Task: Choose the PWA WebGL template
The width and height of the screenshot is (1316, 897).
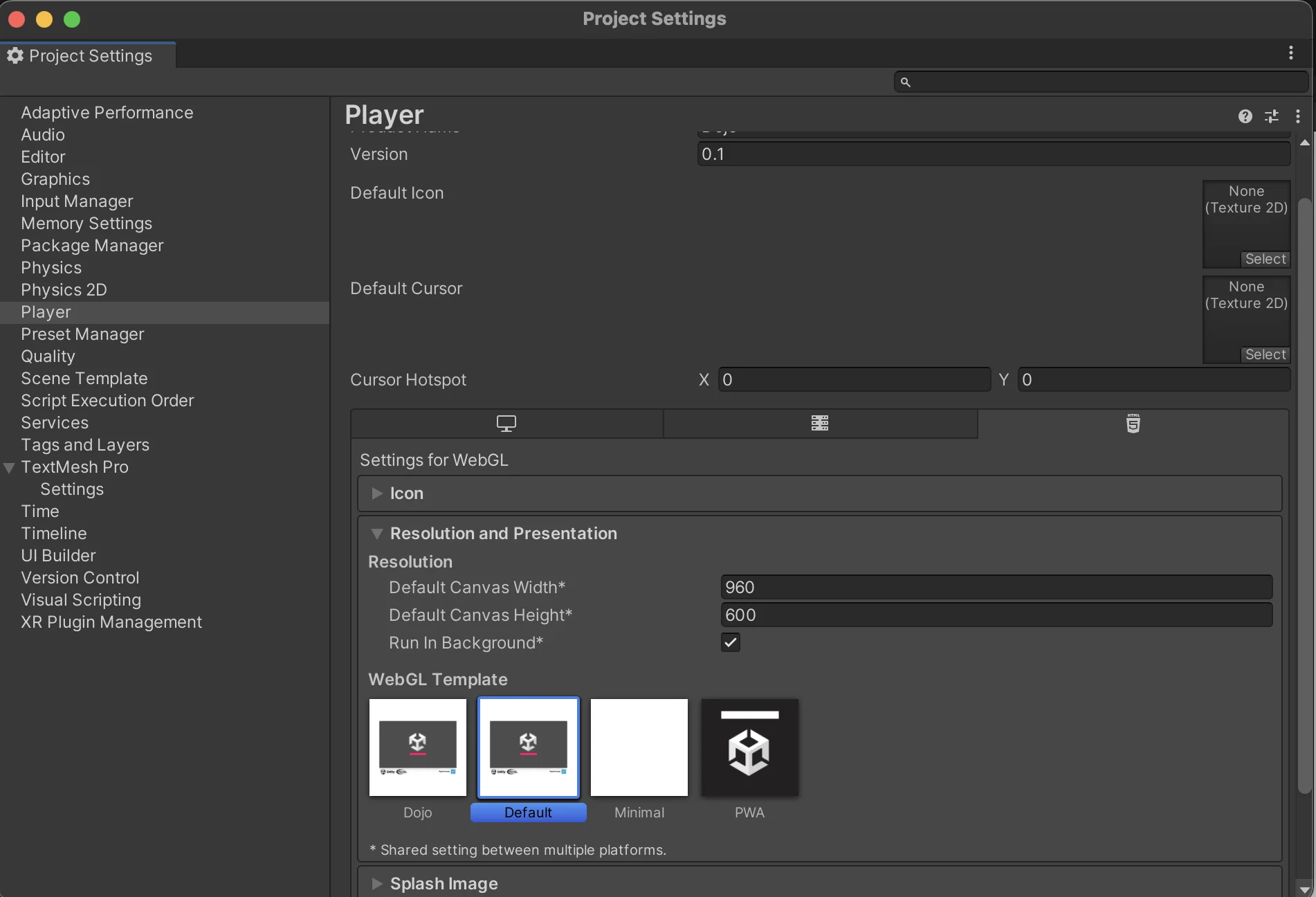Action: [x=749, y=748]
